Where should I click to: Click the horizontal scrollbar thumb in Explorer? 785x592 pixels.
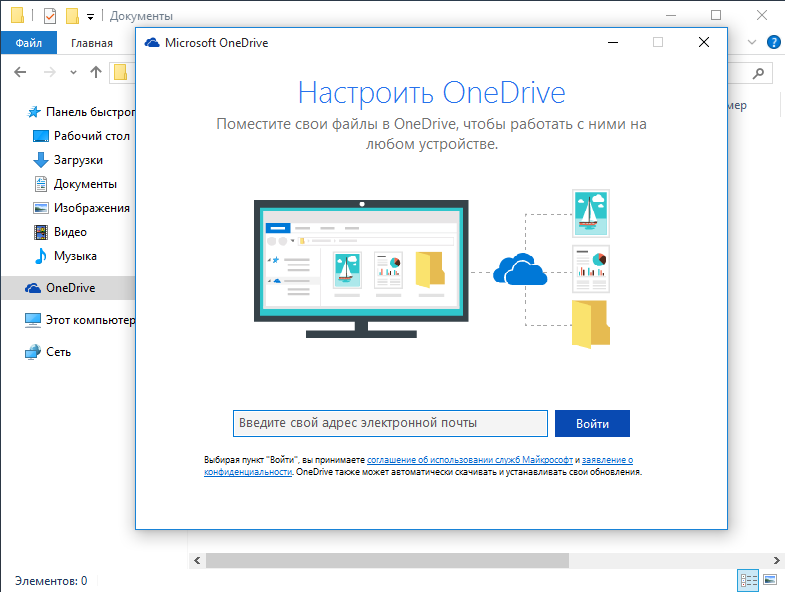tap(387, 560)
